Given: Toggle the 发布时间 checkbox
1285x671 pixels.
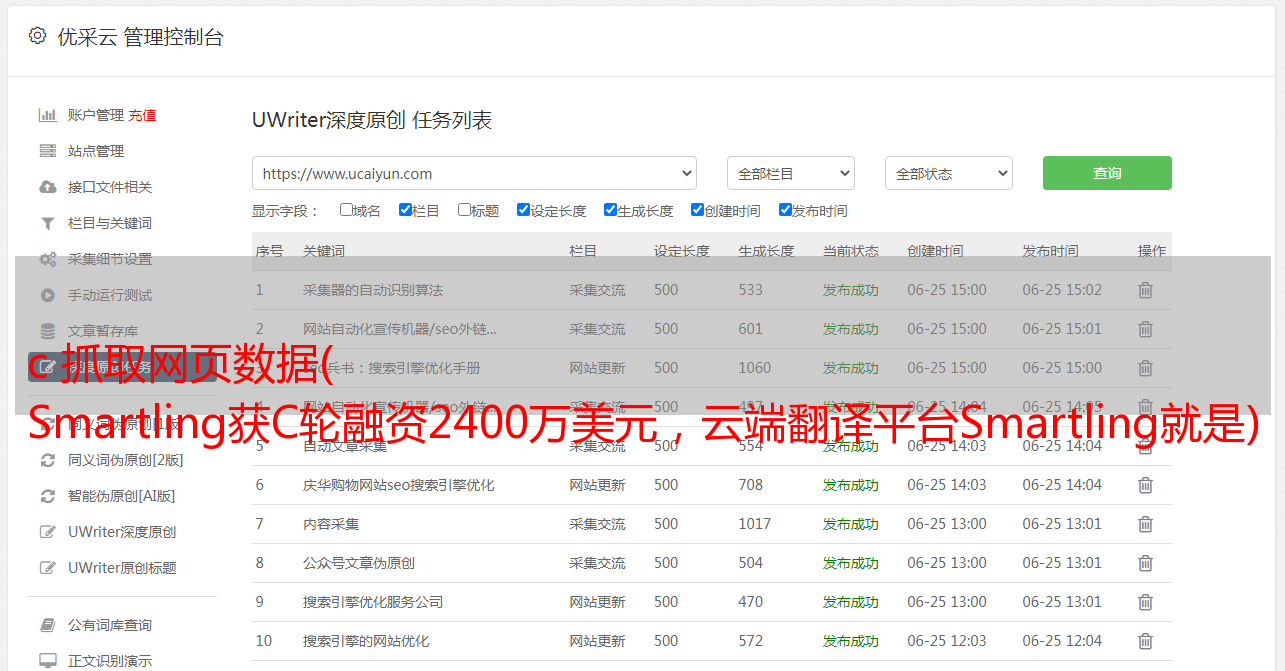Looking at the screenshot, I should tap(785, 210).
